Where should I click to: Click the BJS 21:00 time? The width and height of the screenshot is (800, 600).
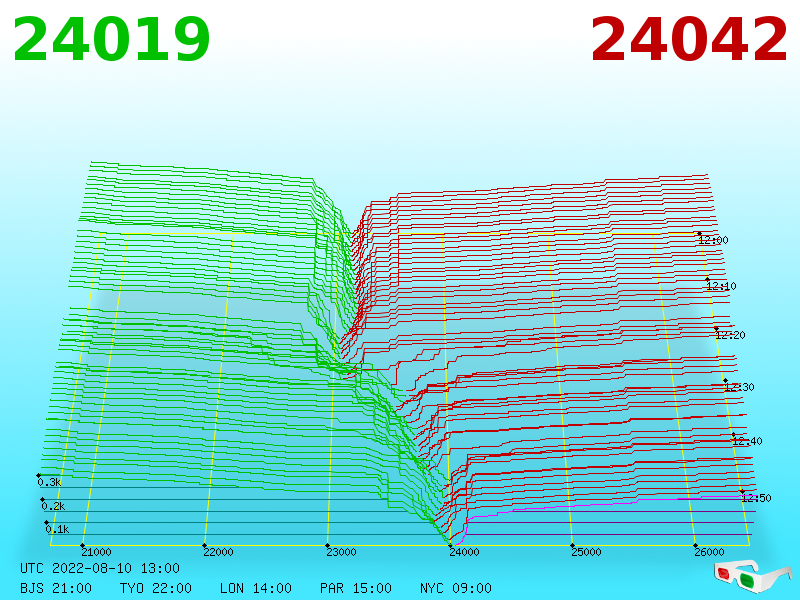pos(56,588)
